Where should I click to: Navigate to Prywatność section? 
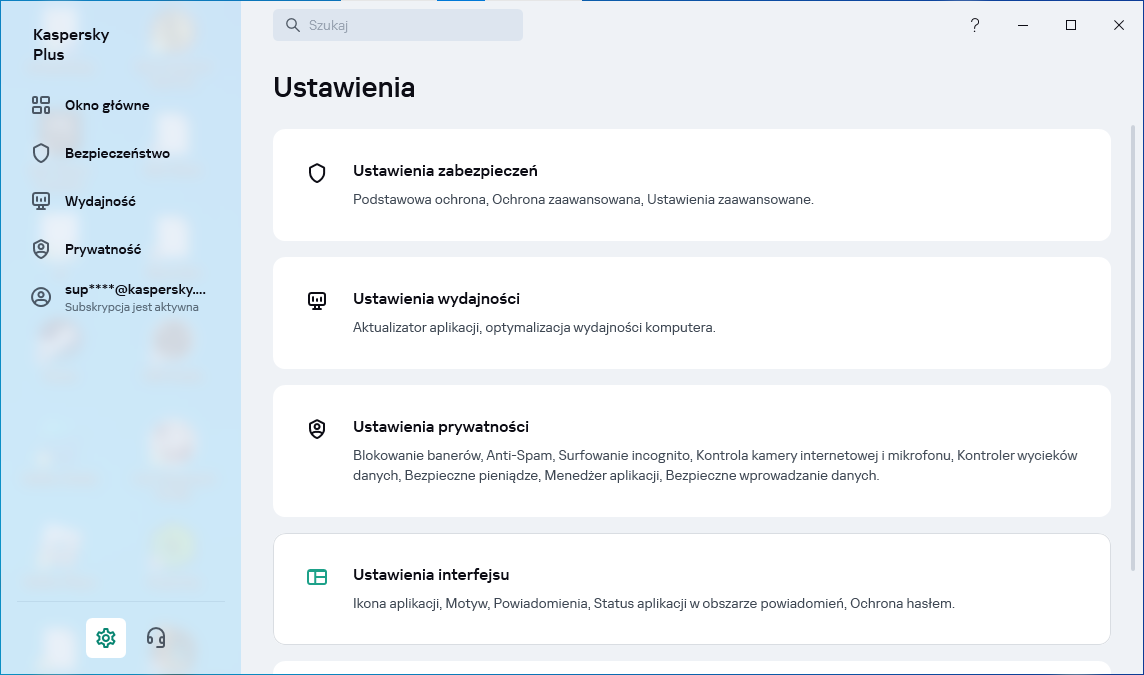pyautogui.click(x=103, y=249)
